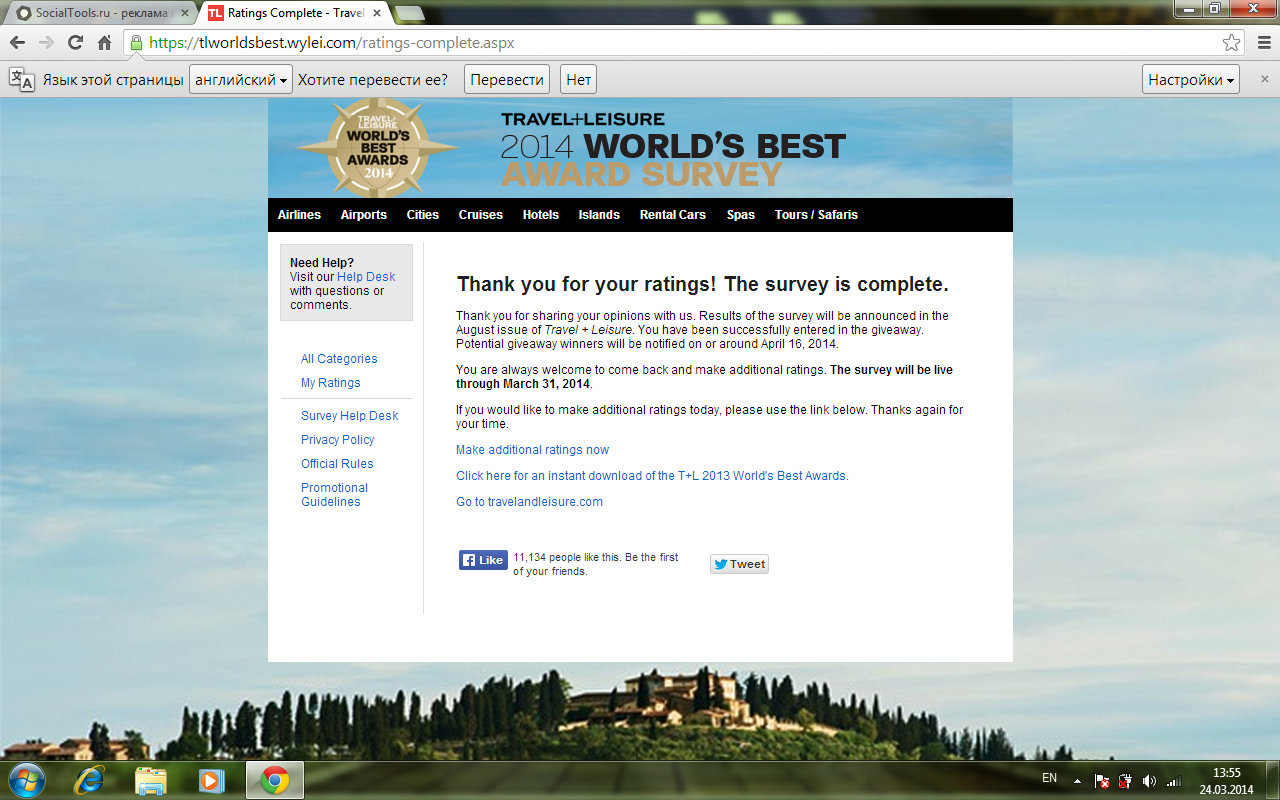This screenshot has width=1280, height=800.
Task: Open Windows Explorer from the taskbar
Action: pyautogui.click(x=150, y=780)
